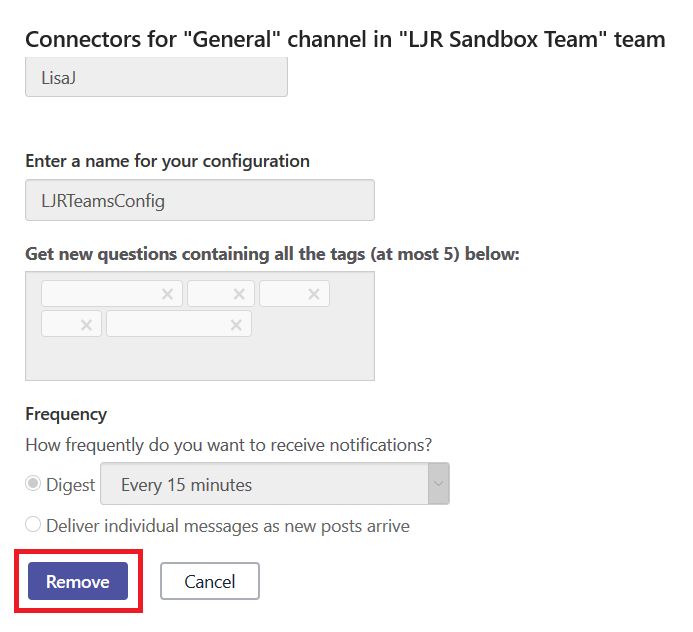Open the Every 15 minutes dropdown
This screenshot has height=632, width=693.
point(274,484)
